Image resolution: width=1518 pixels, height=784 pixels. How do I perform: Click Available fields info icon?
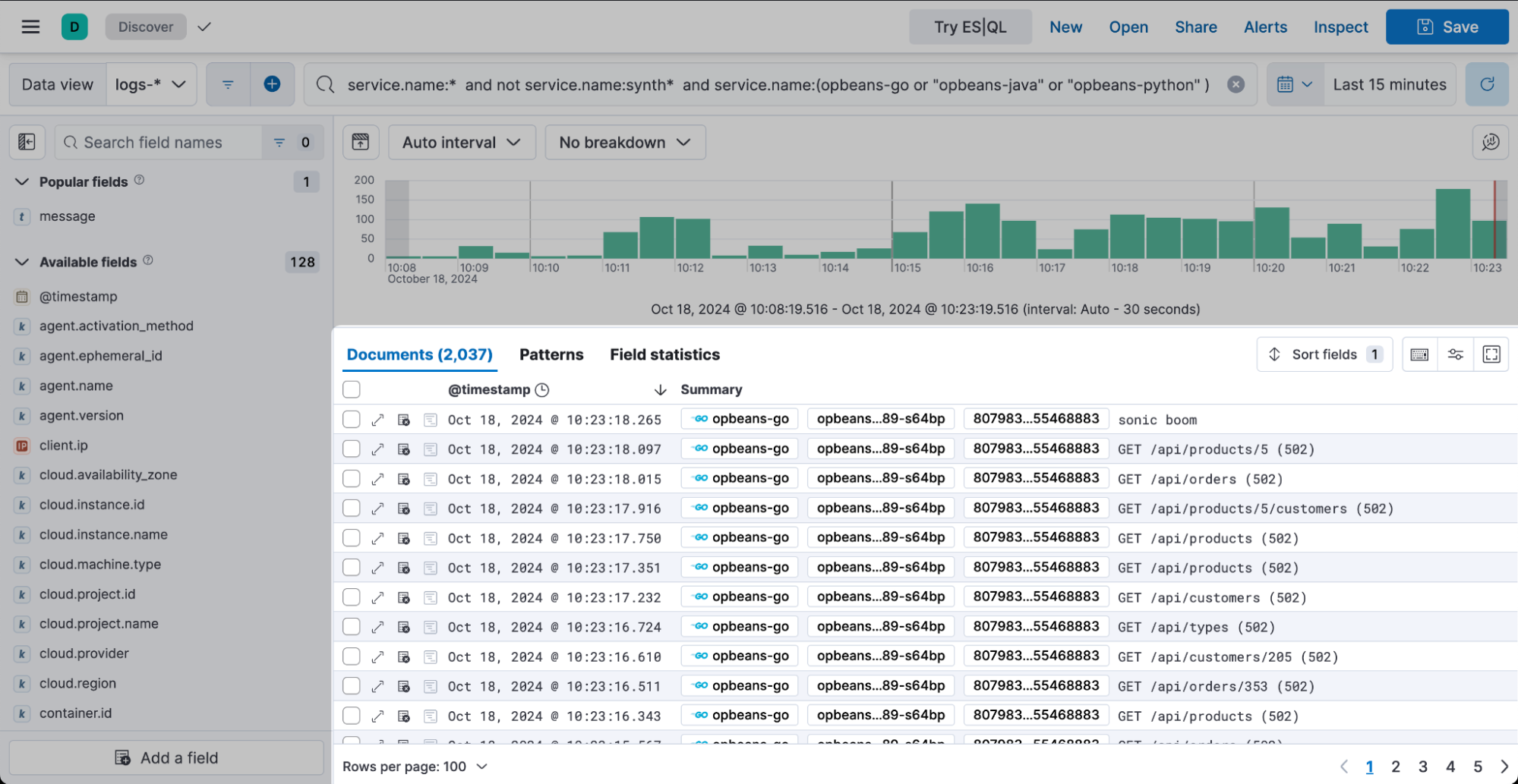pos(148,260)
